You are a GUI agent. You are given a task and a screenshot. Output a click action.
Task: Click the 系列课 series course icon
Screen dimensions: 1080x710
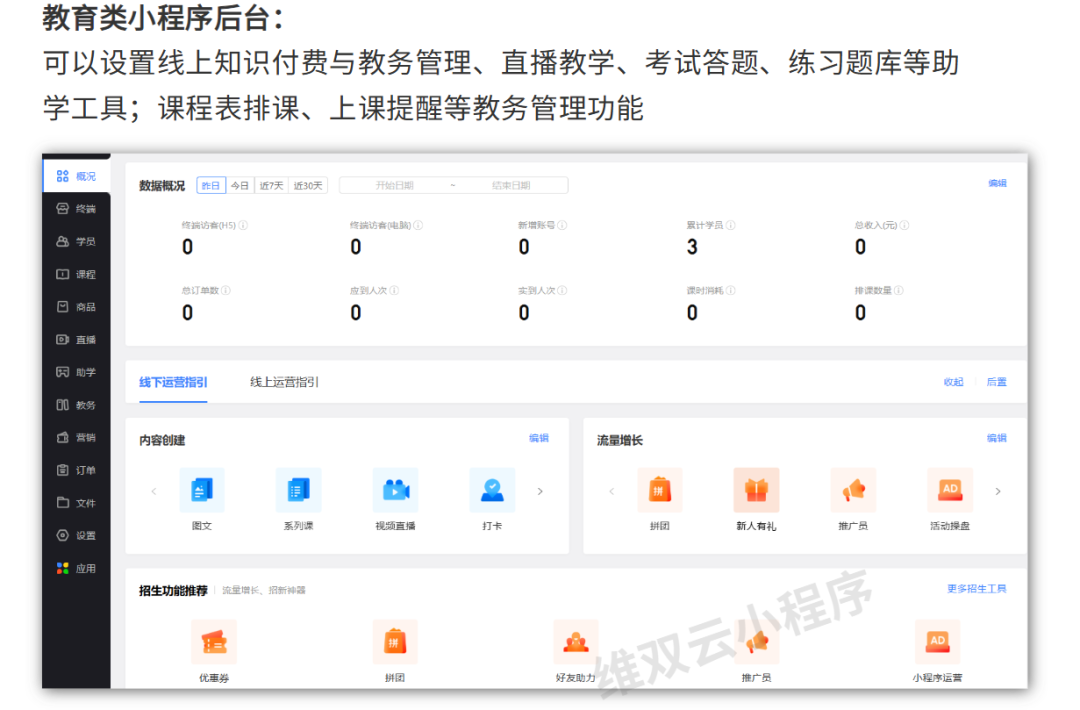click(x=298, y=490)
